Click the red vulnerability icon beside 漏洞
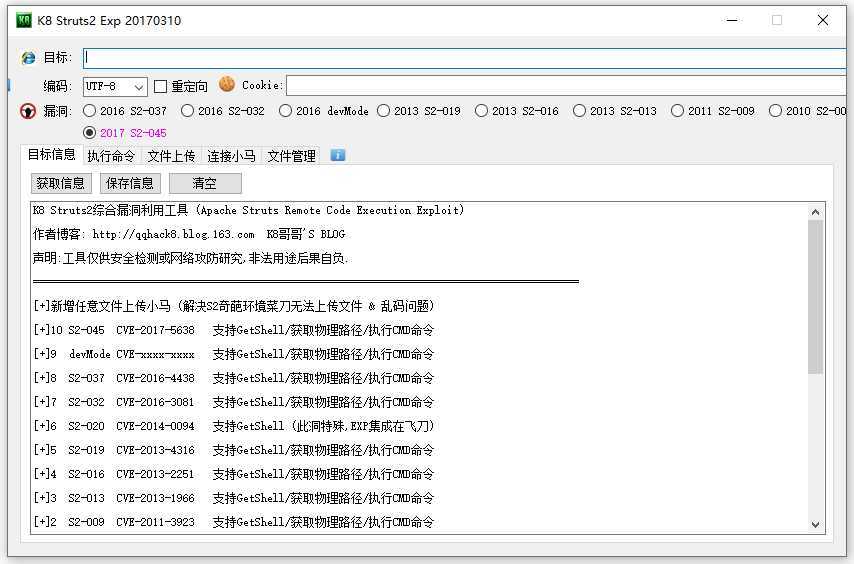The image size is (854, 564). click(28, 111)
